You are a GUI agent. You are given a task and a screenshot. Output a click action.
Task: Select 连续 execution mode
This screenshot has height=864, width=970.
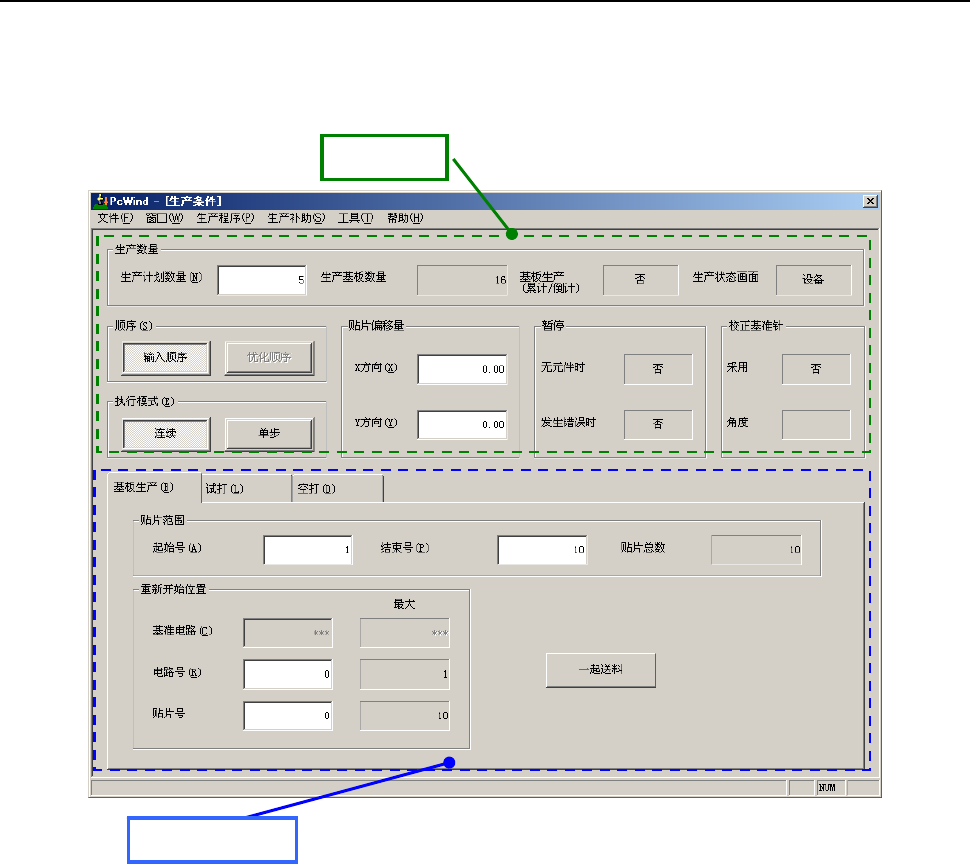pos(166,434)
